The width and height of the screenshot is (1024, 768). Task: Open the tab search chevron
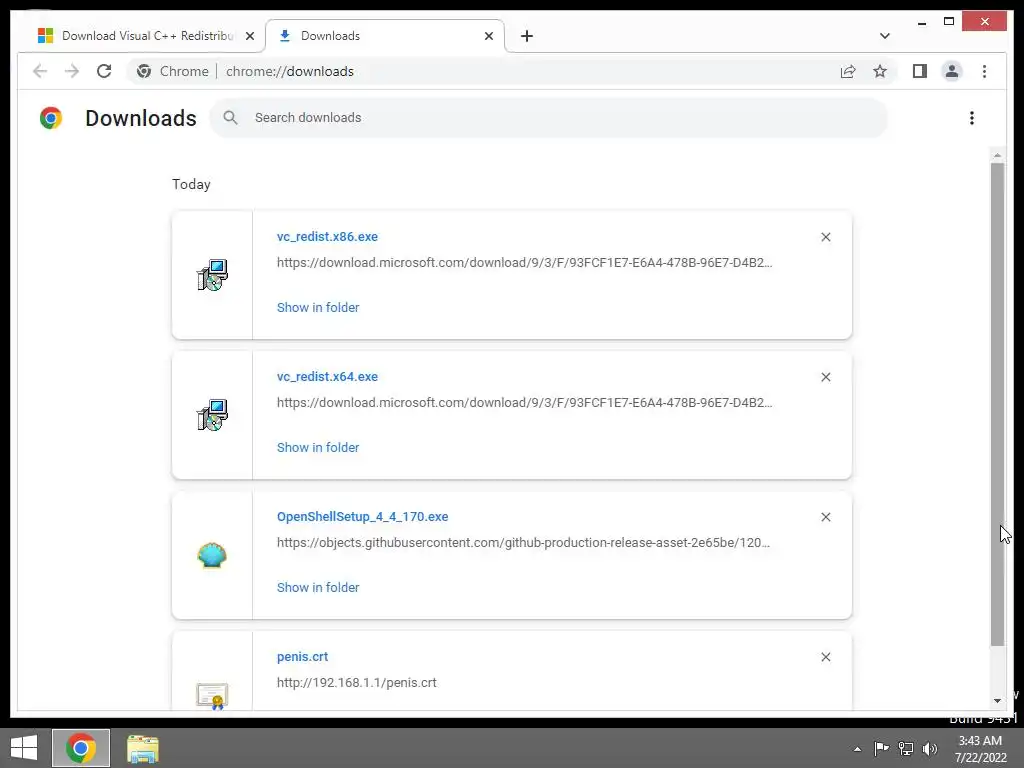884,36
